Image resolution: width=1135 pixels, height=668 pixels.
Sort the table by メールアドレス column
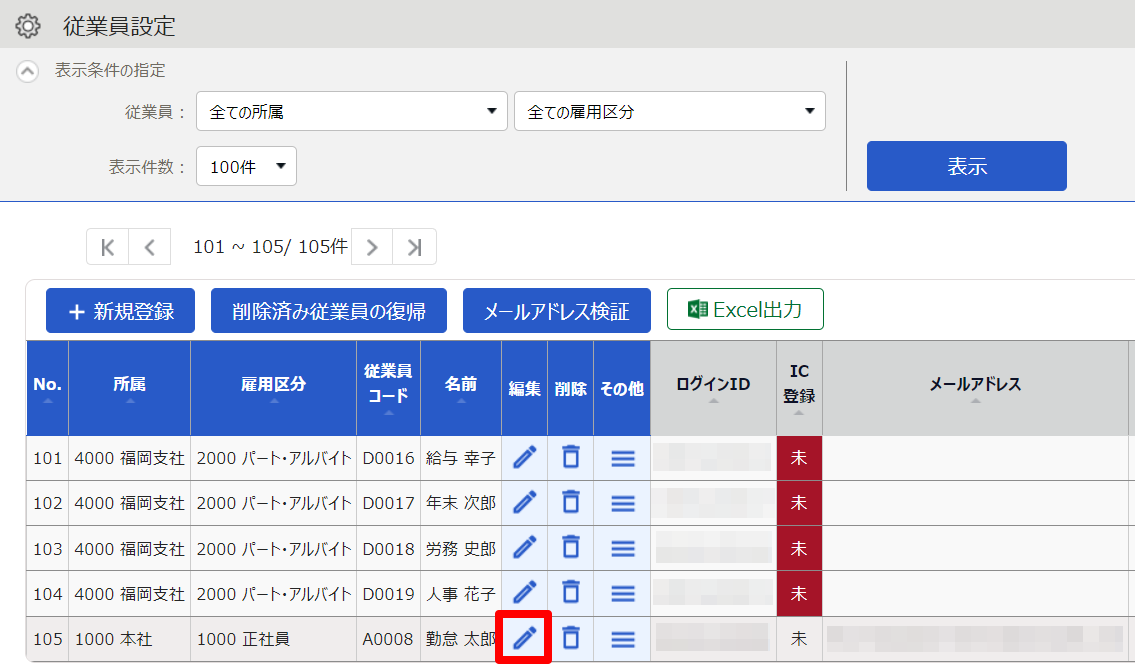click(975, 388)
